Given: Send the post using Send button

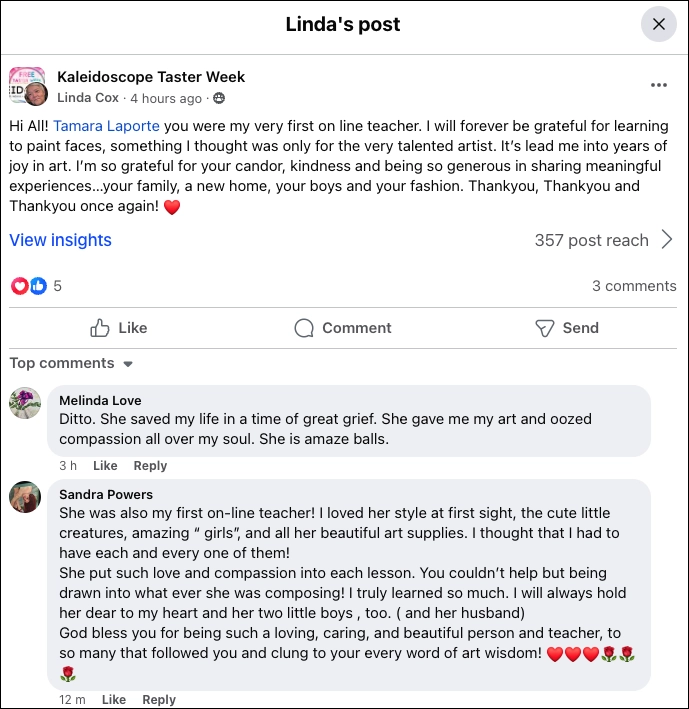Looking at the screenshot, I should tap(566, 328).
